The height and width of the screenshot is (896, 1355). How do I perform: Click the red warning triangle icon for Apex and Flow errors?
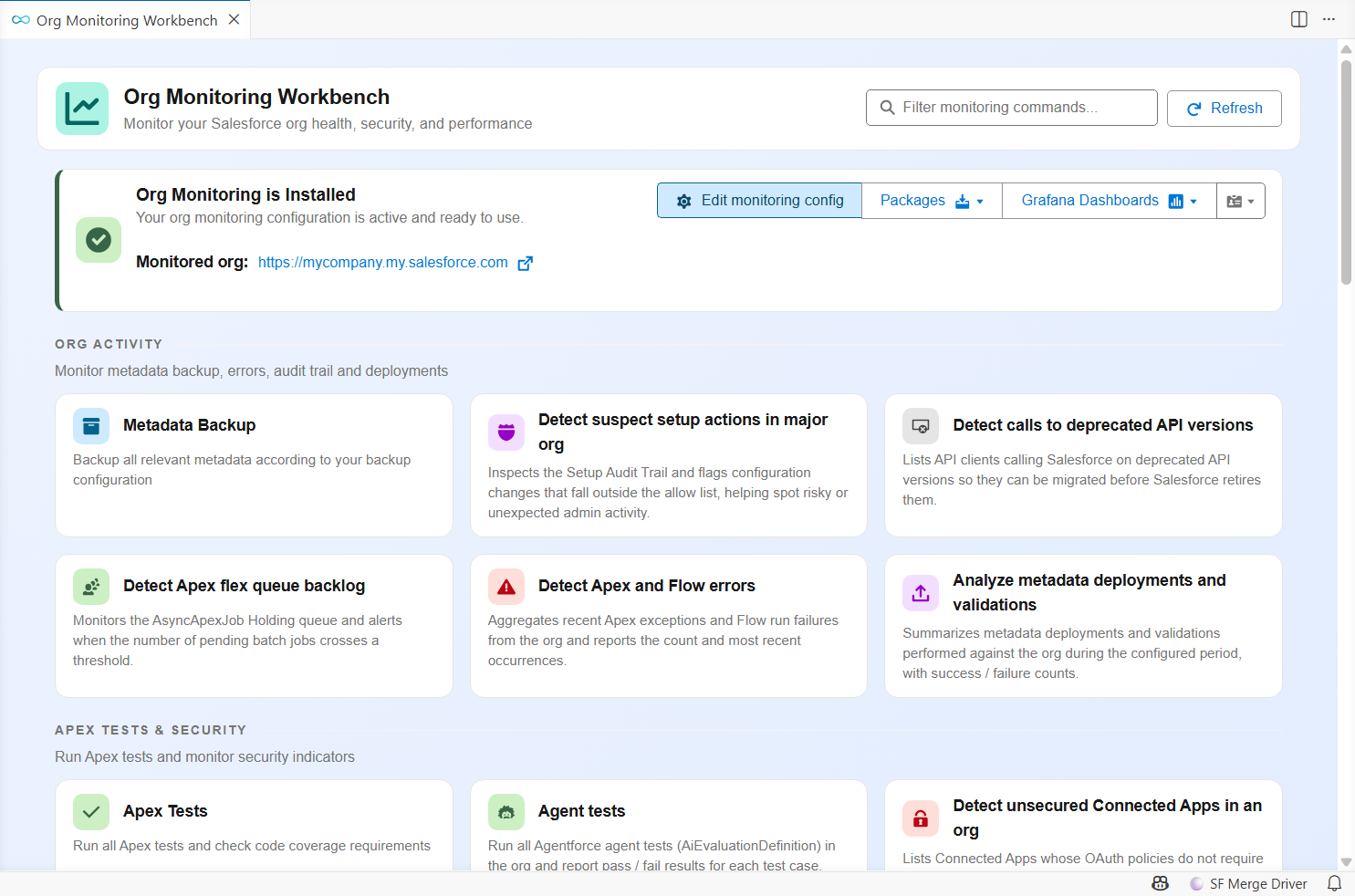(506, 587)
